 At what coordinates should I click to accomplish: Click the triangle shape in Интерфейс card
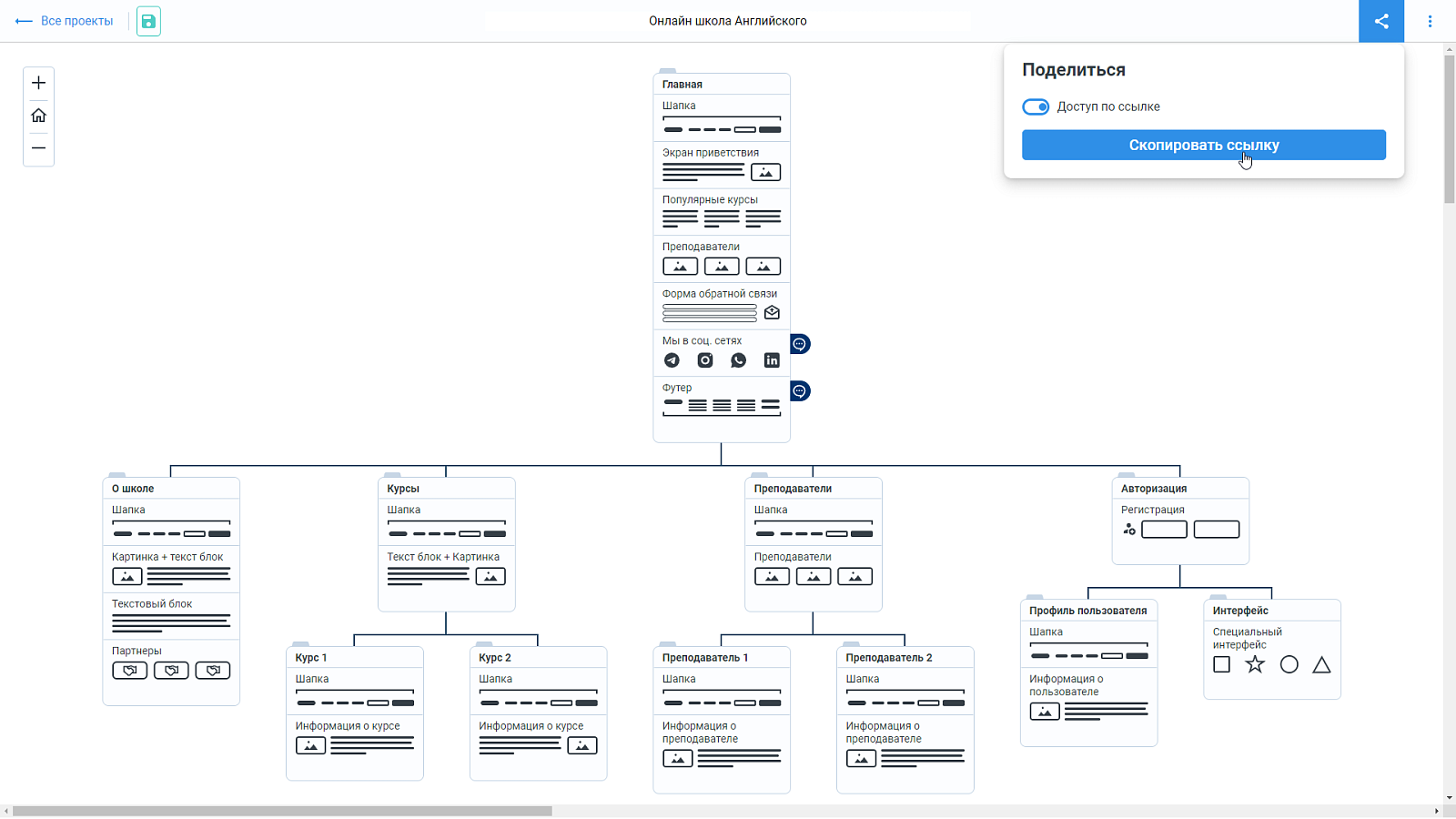1321,665
